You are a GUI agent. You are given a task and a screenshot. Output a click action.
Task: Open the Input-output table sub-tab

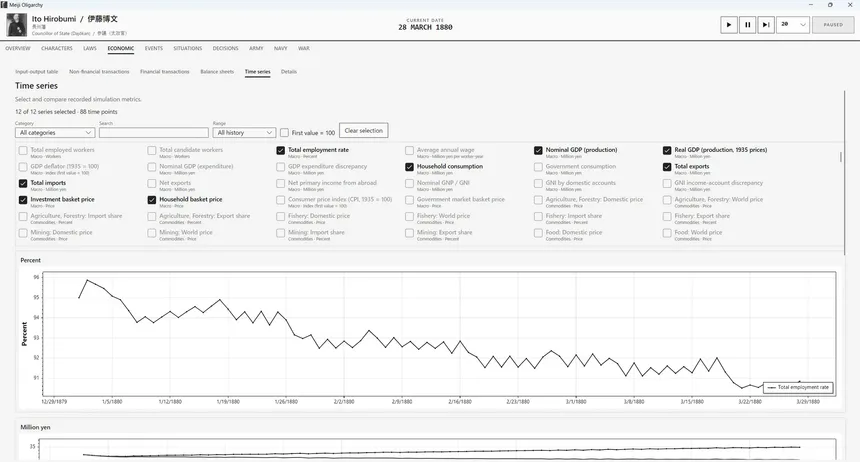37,72
